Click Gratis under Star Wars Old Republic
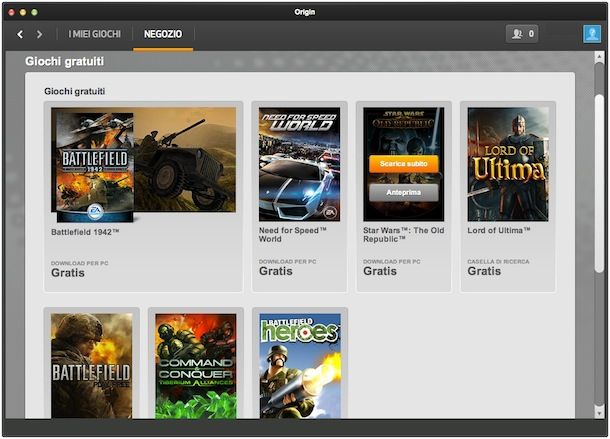 pos(380,271)
